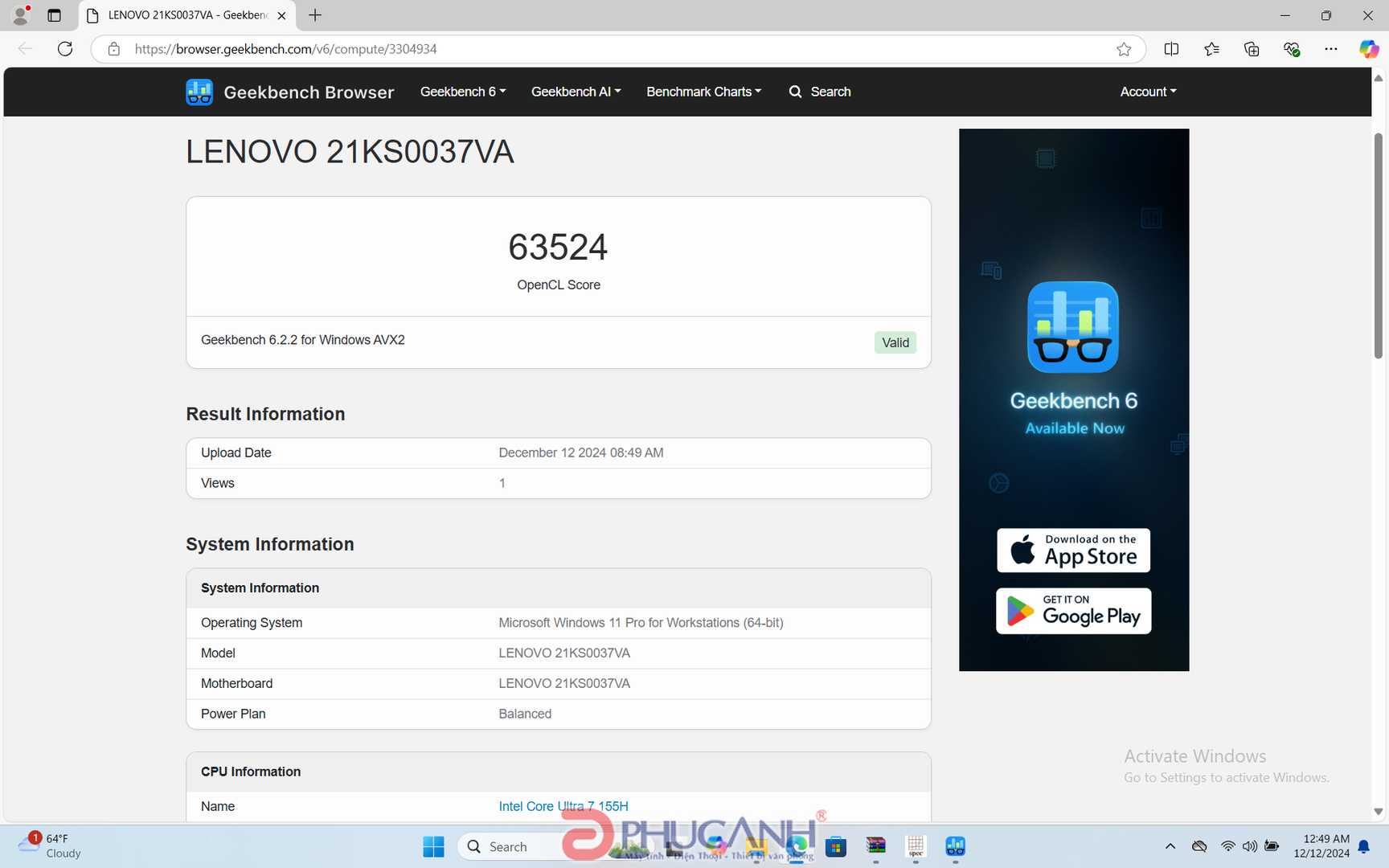Open Wi-Fi network settings icon
Viewport: 1389px width, 868px height.
pos(1227,846)
